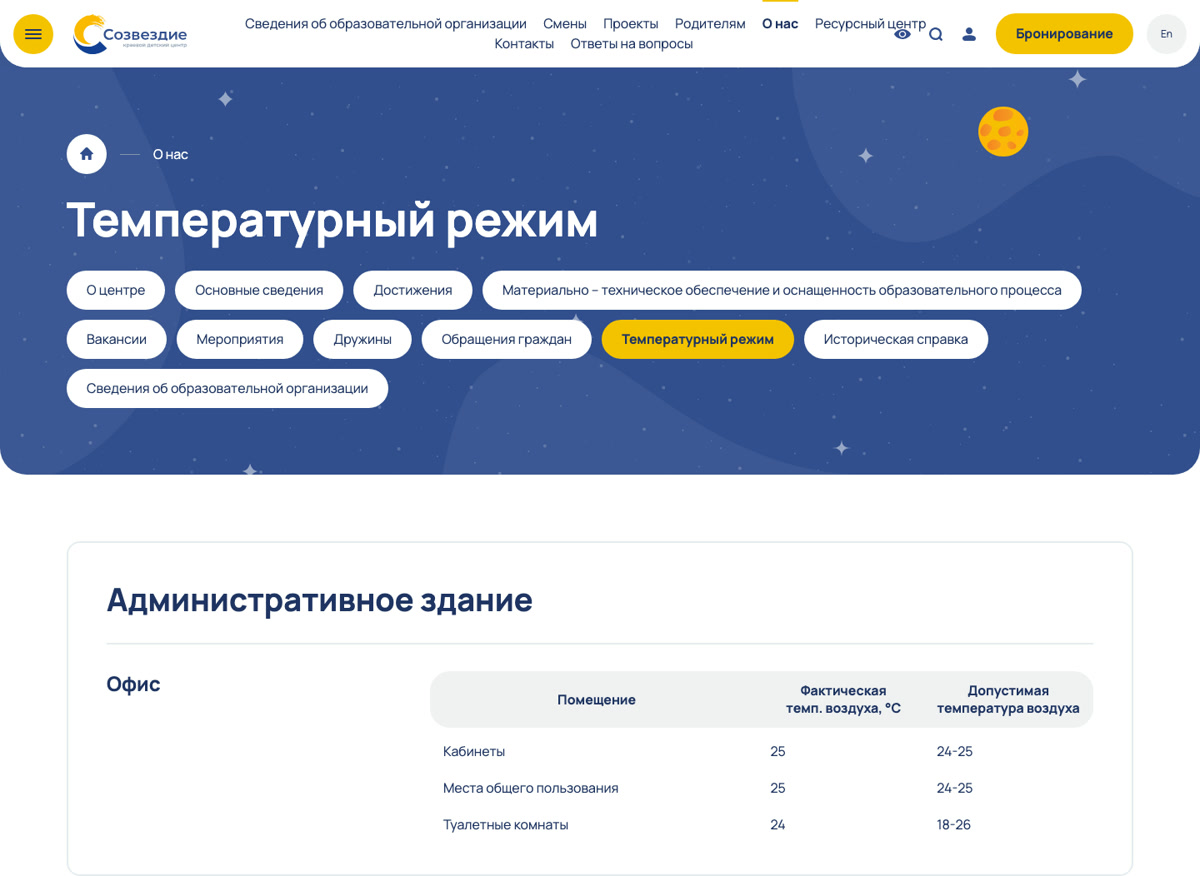Click the Созвездие logo
This screenshot has height=876, width=1200.
130,34
